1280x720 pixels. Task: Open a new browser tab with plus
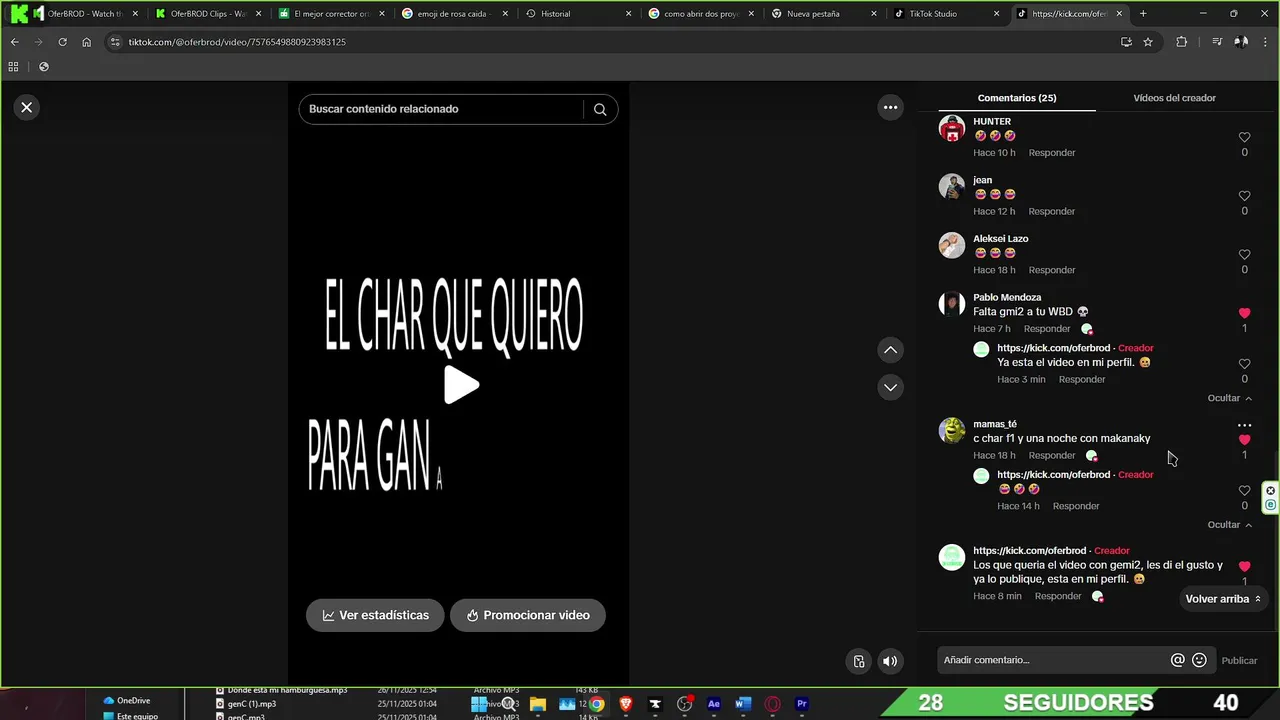[x=1143, y=14]
